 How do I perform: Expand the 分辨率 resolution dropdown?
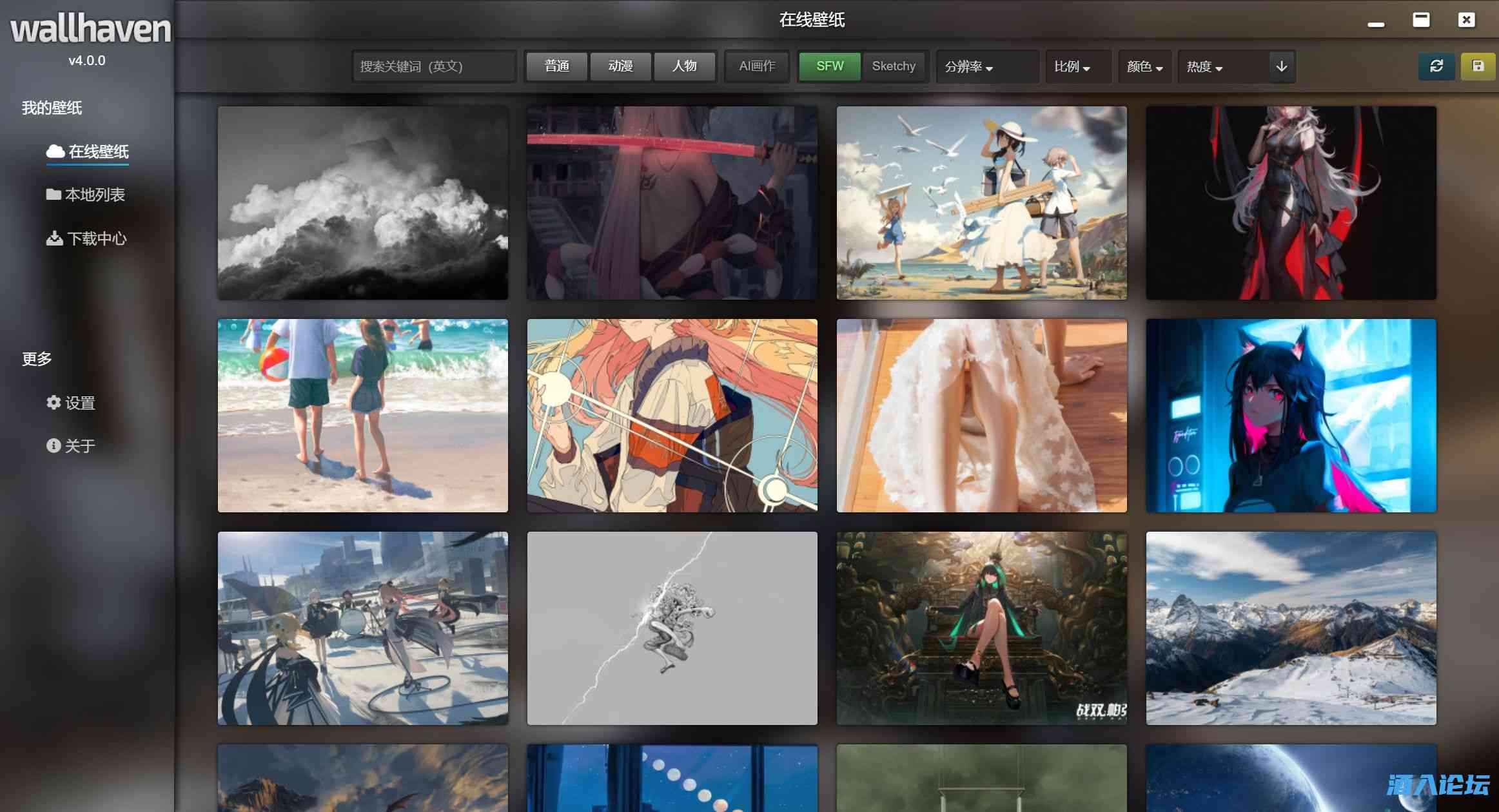pyautogui.click(x=969, y=67)
